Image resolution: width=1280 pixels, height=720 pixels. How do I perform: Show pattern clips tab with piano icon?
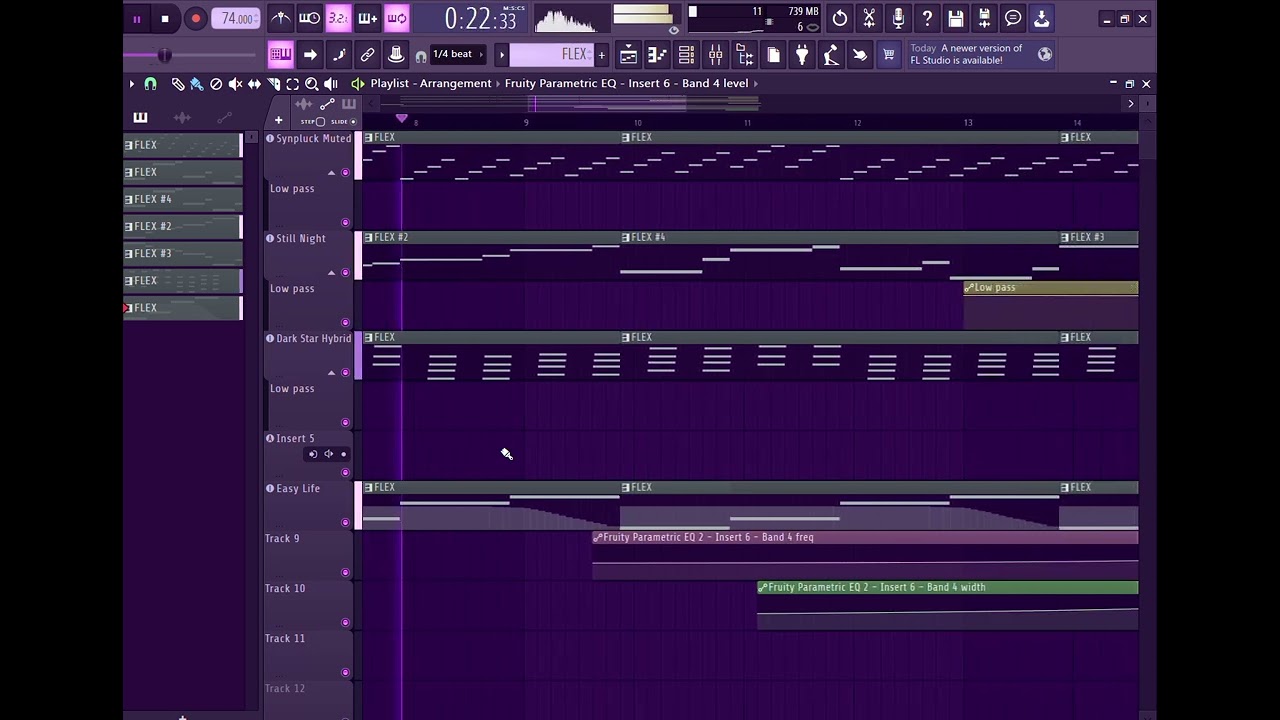pos(140,118)
